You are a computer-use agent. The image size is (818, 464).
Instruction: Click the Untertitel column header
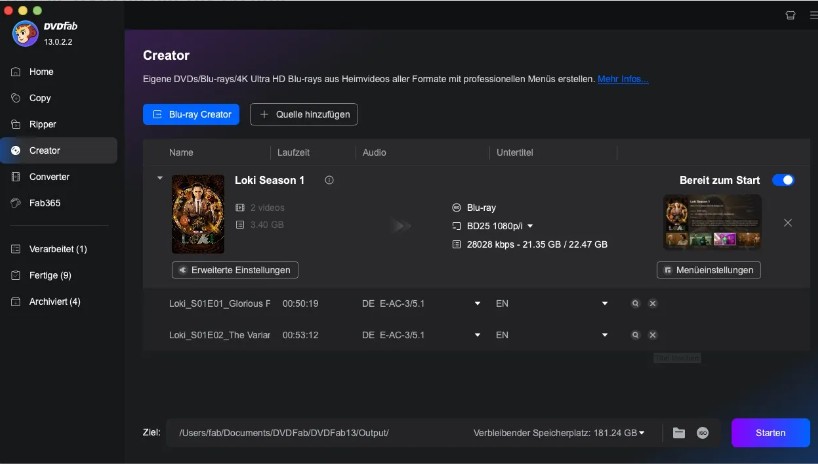514,152
